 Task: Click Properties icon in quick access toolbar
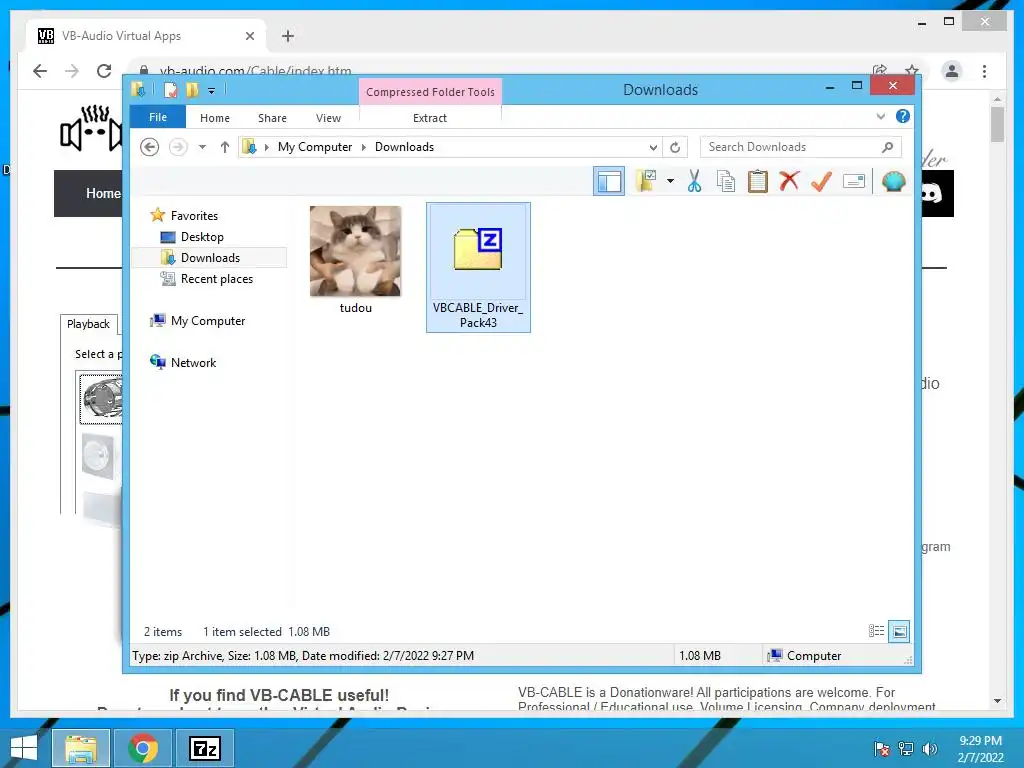click(x=170, y=89)
